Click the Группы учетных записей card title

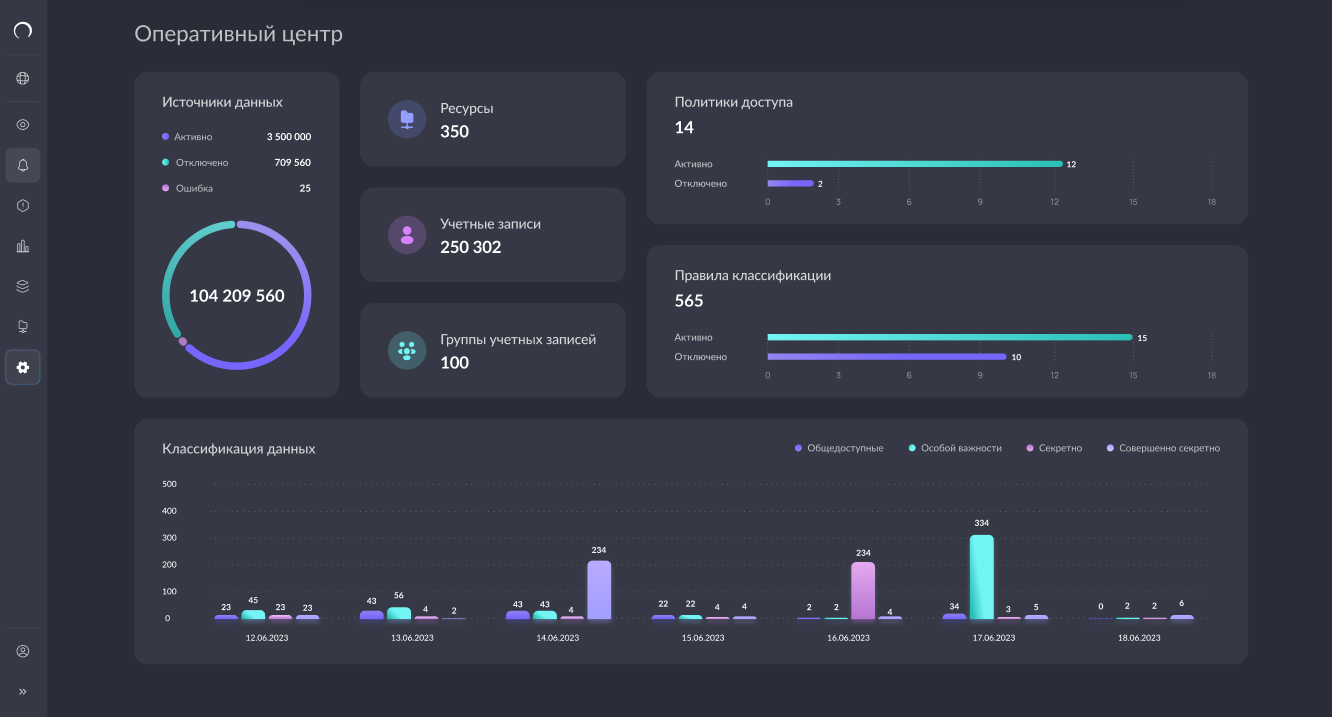click(518, 339)
